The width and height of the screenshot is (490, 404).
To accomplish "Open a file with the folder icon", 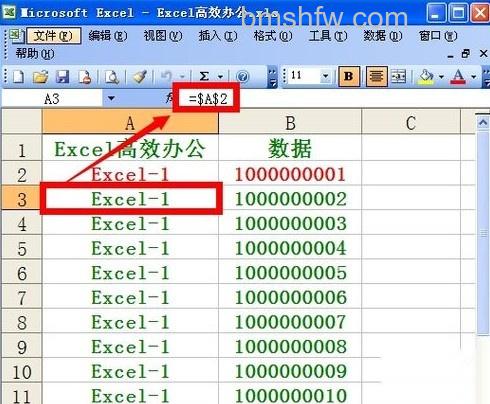I will (40, 77).
